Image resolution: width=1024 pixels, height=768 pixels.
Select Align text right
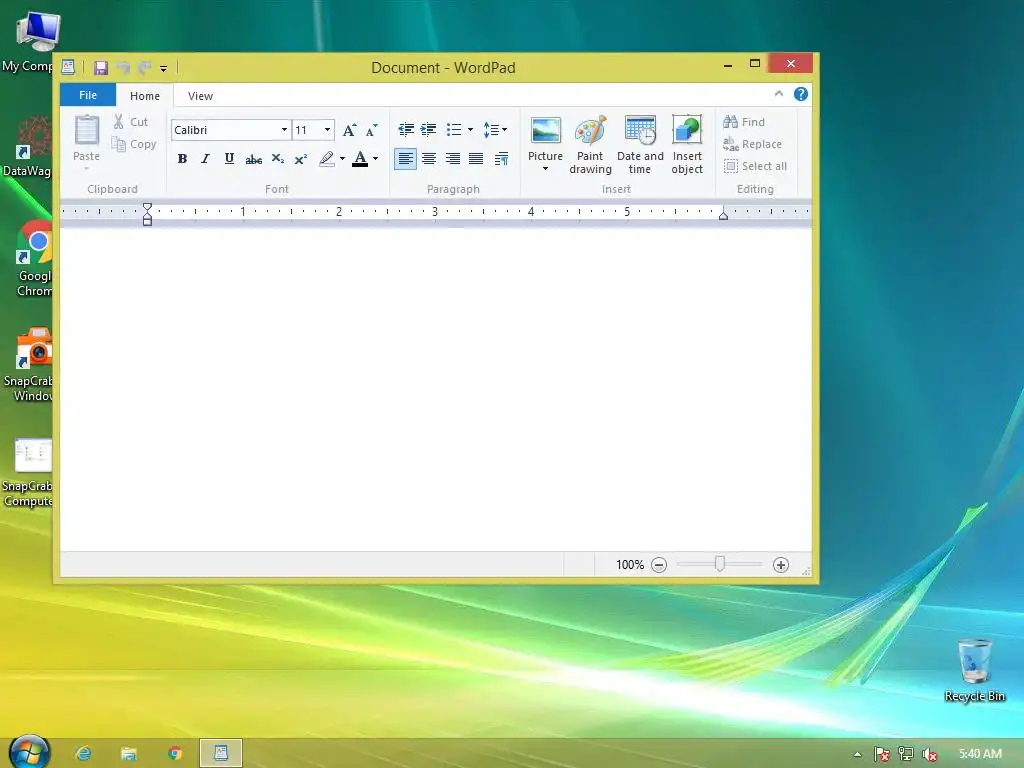coord(453,159)
